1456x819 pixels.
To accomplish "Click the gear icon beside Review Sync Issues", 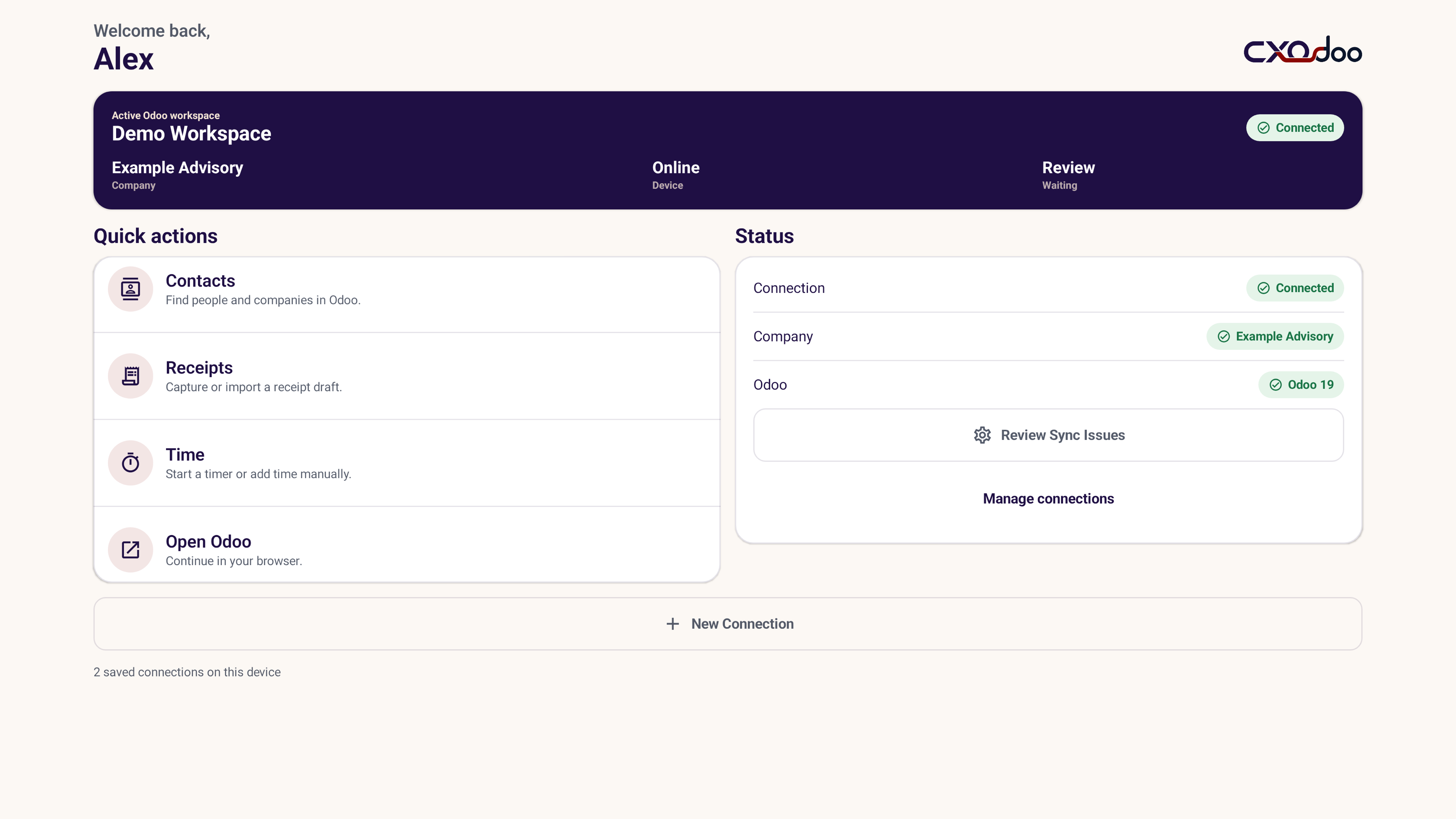I will click(982, 435).
